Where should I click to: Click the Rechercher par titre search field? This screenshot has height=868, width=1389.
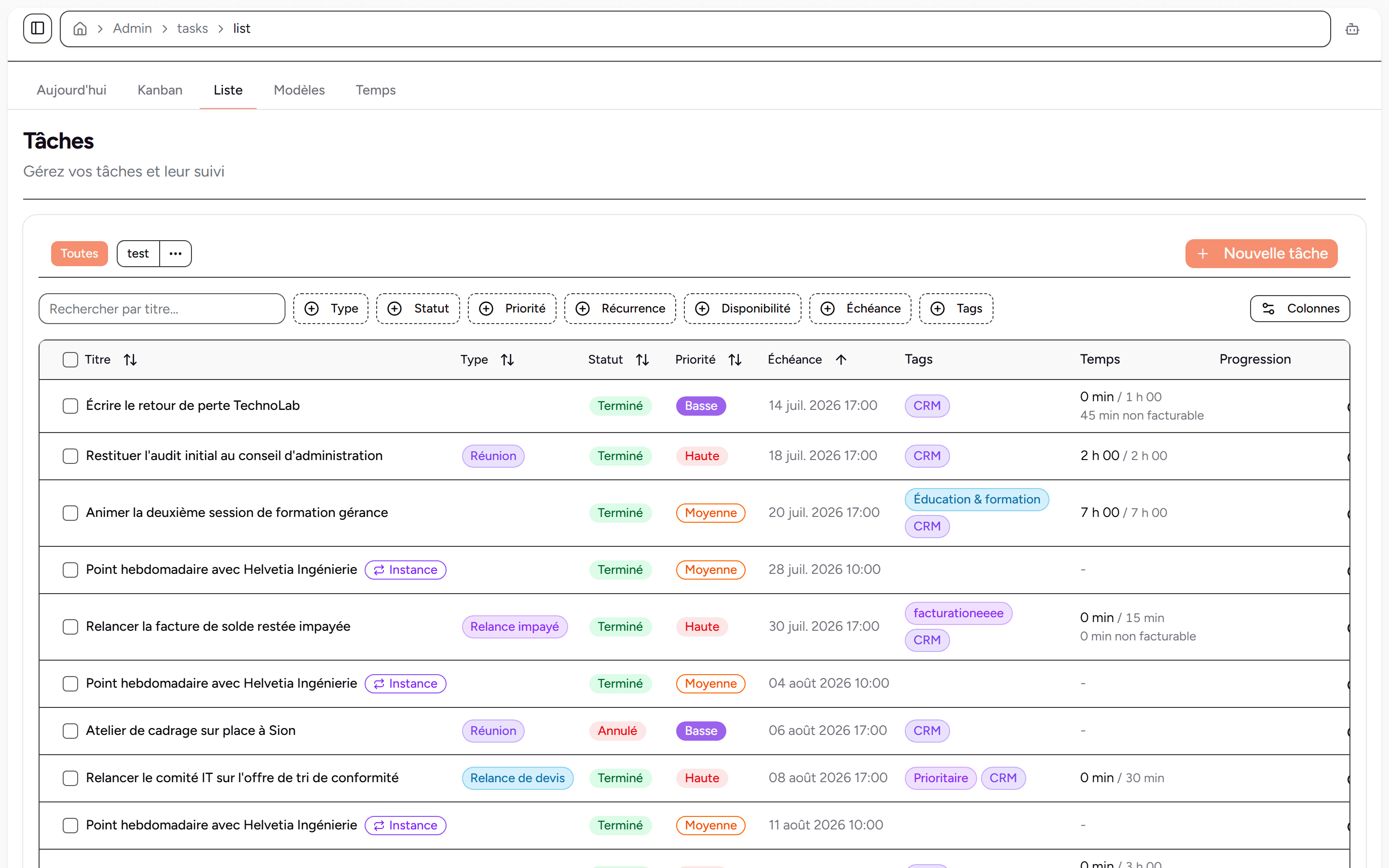(162, 309)
